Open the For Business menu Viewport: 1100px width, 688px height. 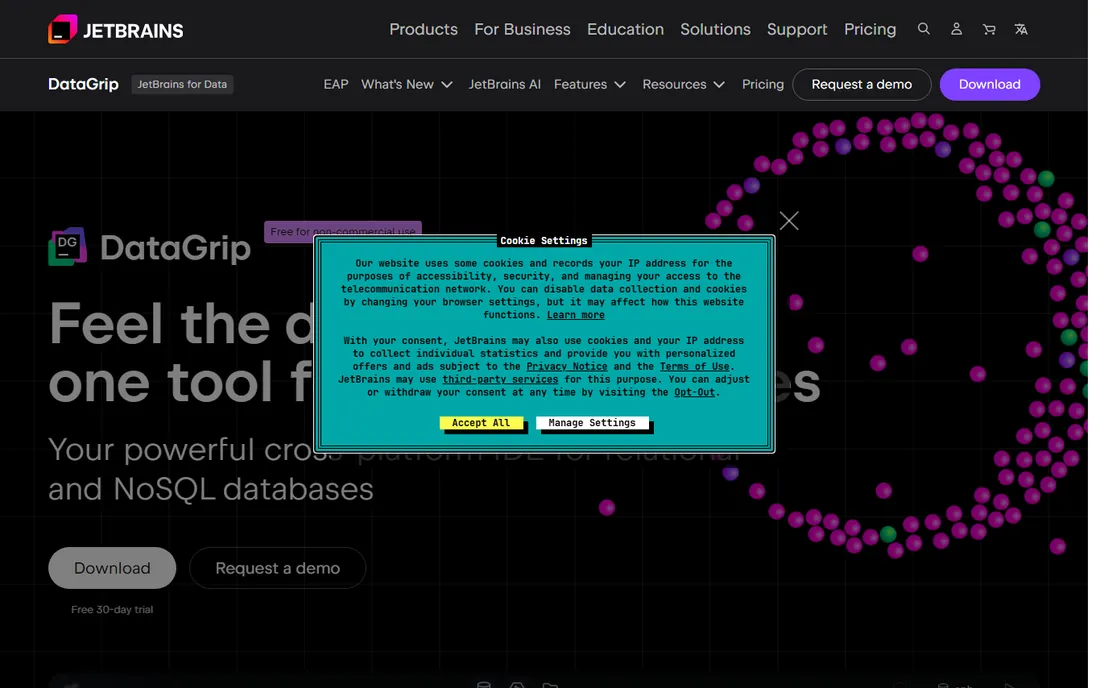(522, 29)
